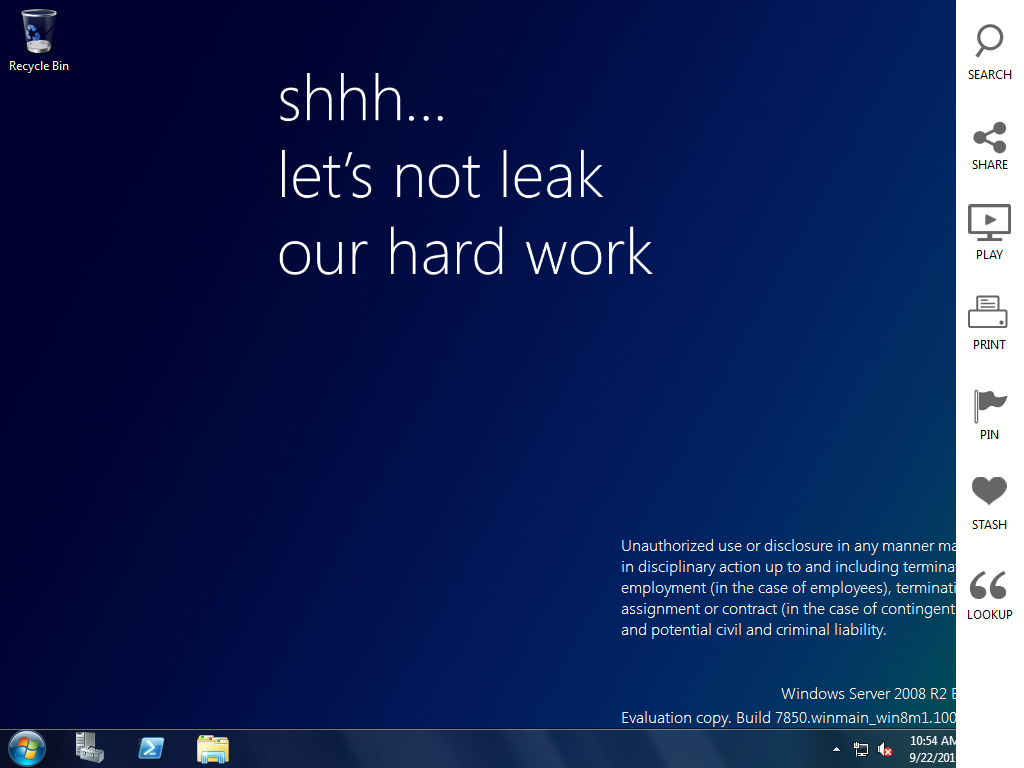Show hidden tray icons arrow
The height and width of the screenshot is (768, 1024).
click(x=836, y=749)
